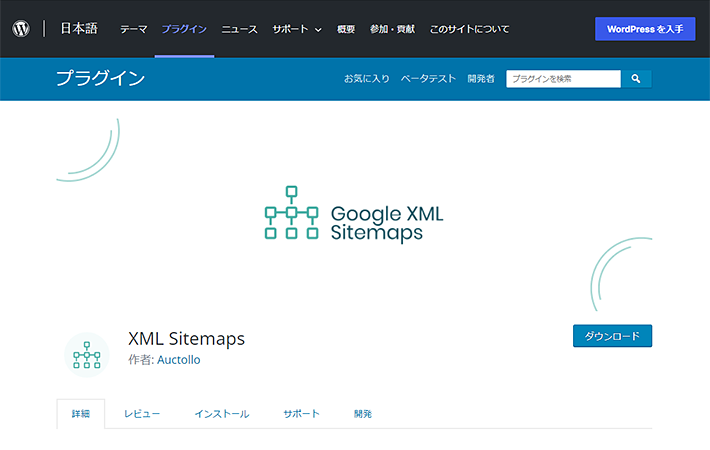The image size is (710, 450).
Task: Open the このサイトについて menu item
Action: (x=469, y=29)
